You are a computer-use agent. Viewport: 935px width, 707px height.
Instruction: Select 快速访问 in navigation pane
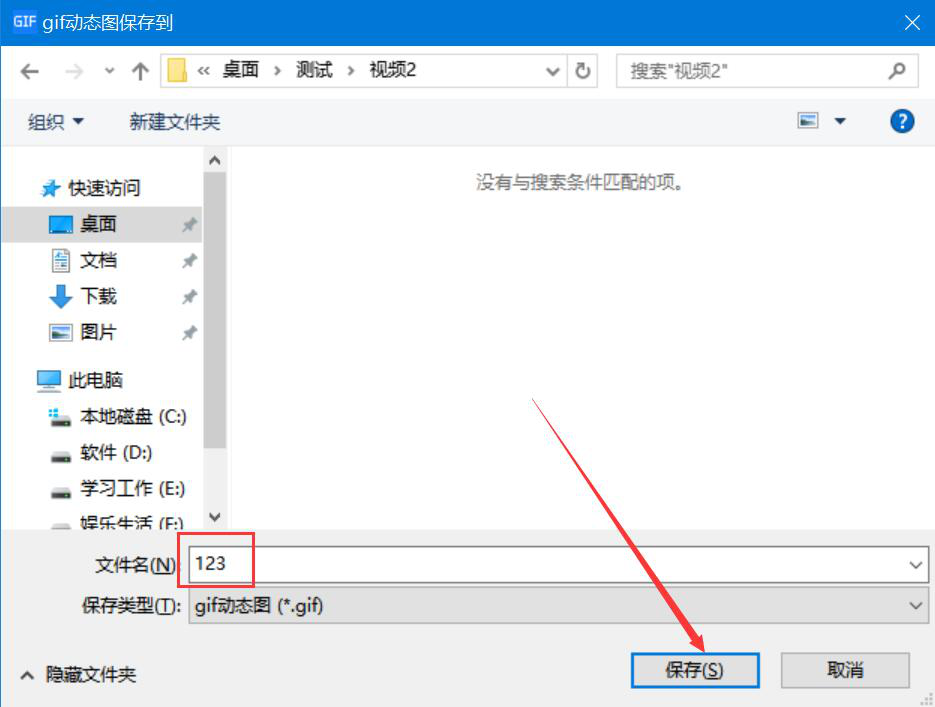click(104, 188)
